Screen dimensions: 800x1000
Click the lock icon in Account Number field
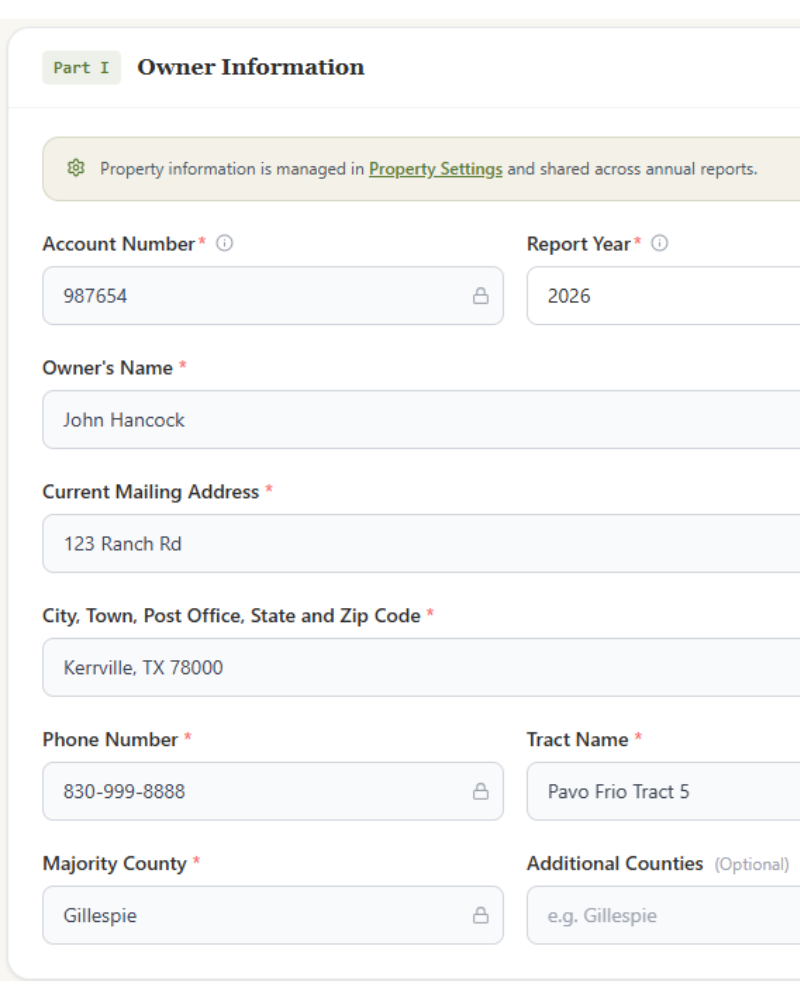(481, 296)
